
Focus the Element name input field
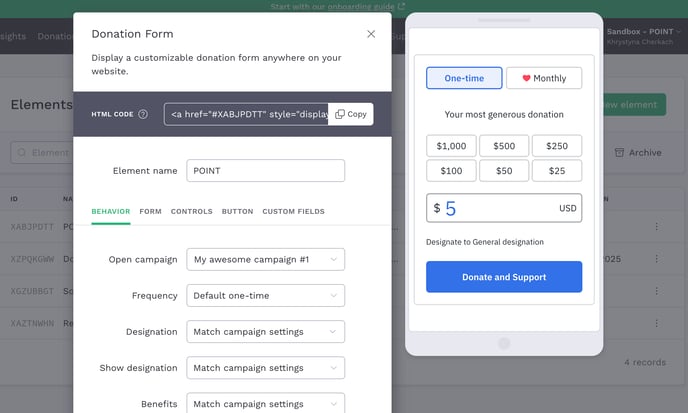265,171
